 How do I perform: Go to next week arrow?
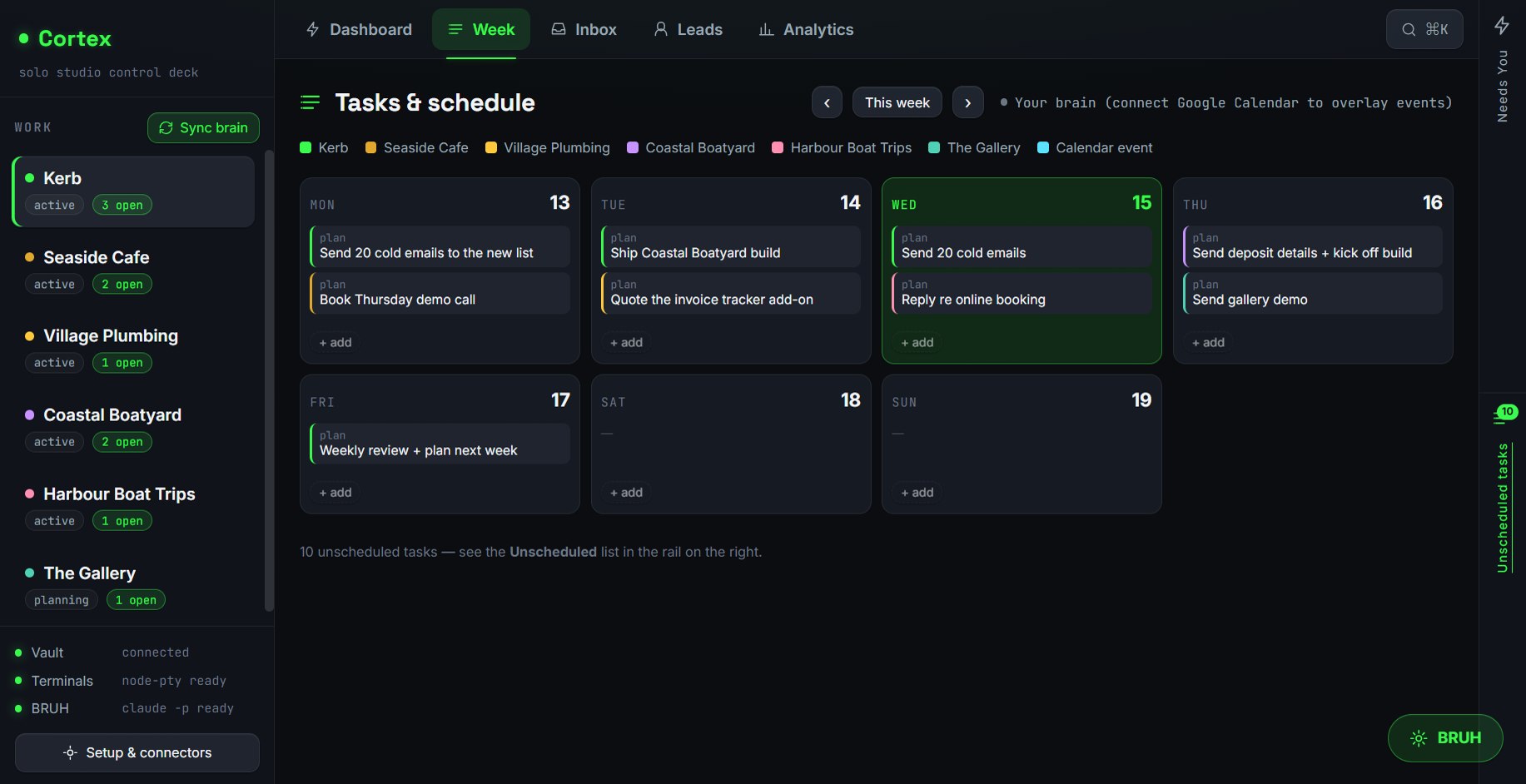[x=967, y=102]
